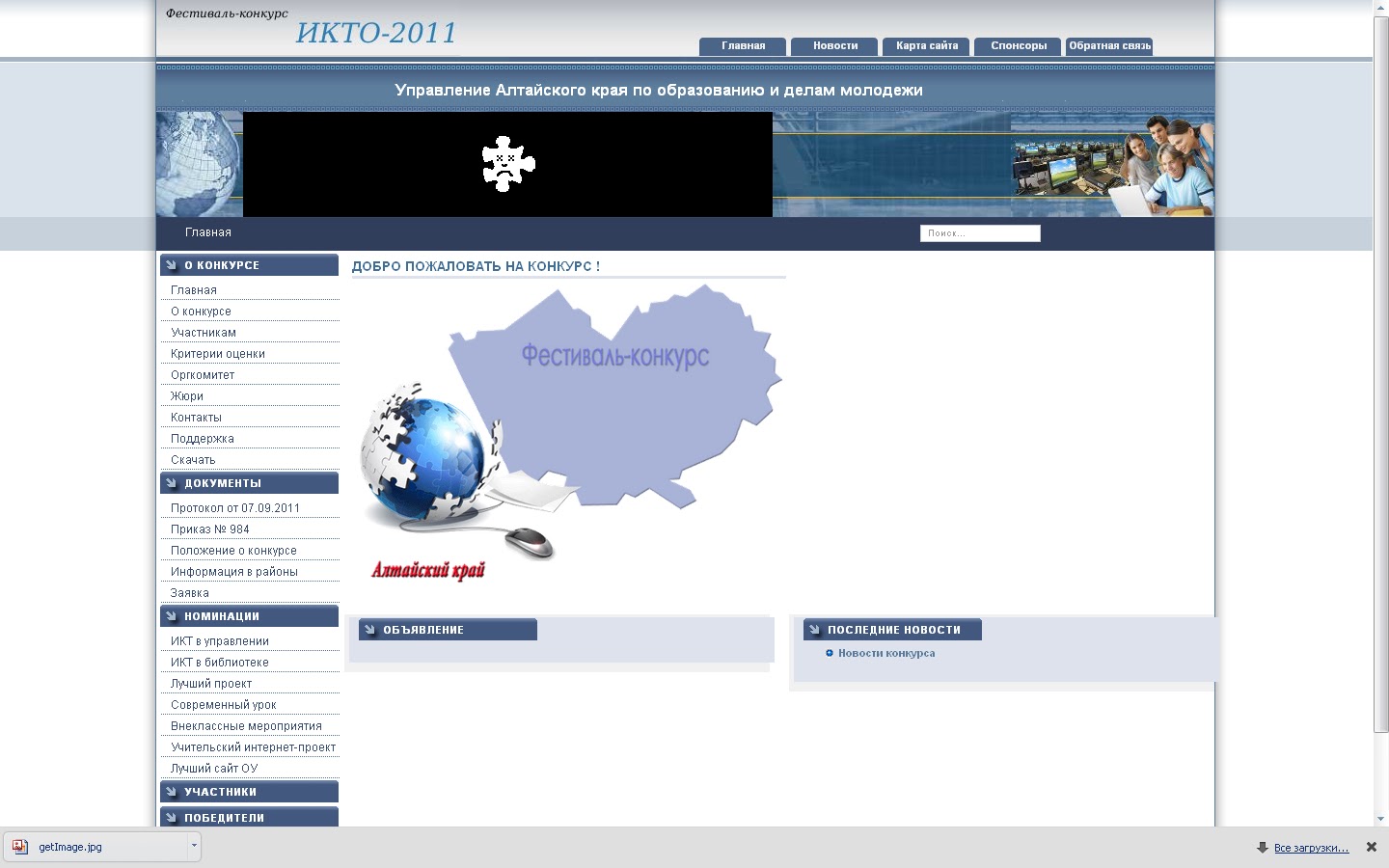Screen dimensions: 1389x868
Task: Click the ДОБРО ПОЖАЛОВАТЬ НА КОНКУРС heading
Action: point(476,266)
